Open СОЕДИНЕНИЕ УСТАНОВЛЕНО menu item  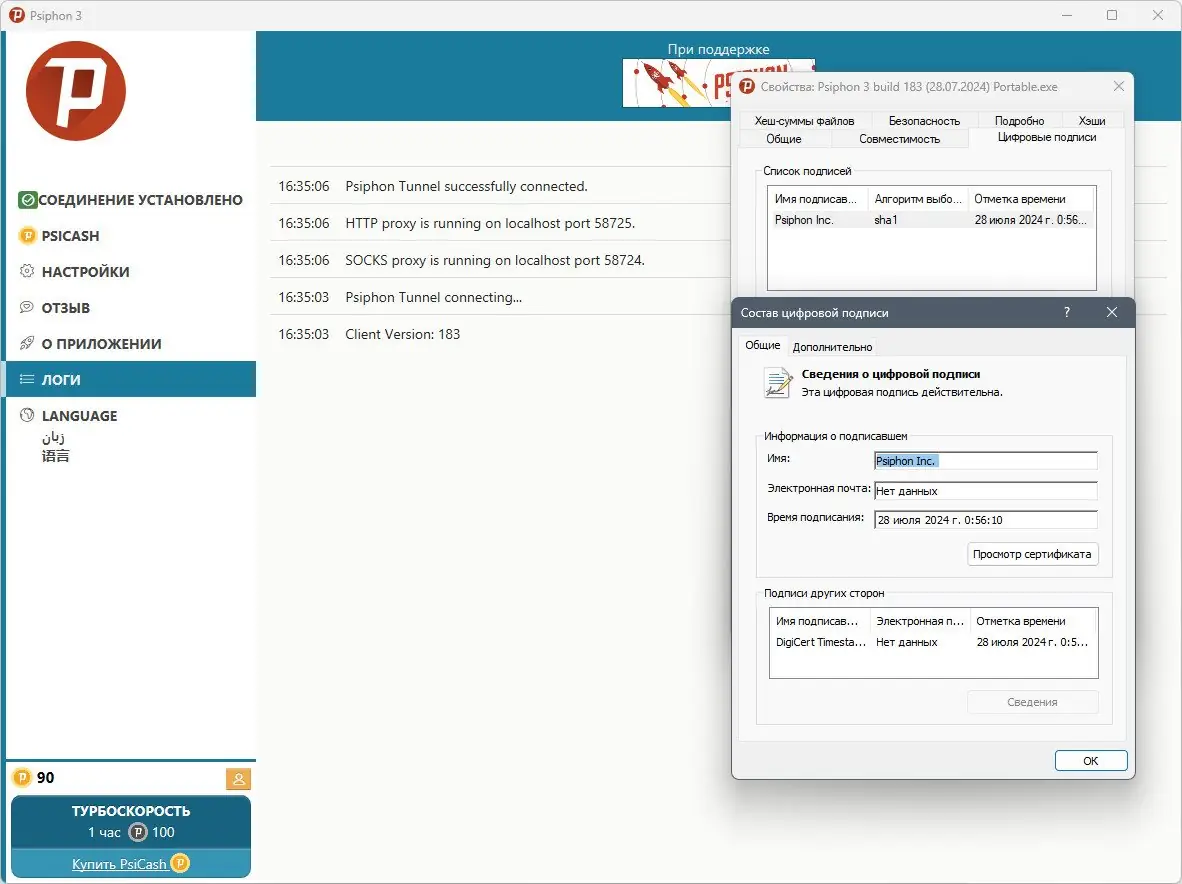point(131,200)
